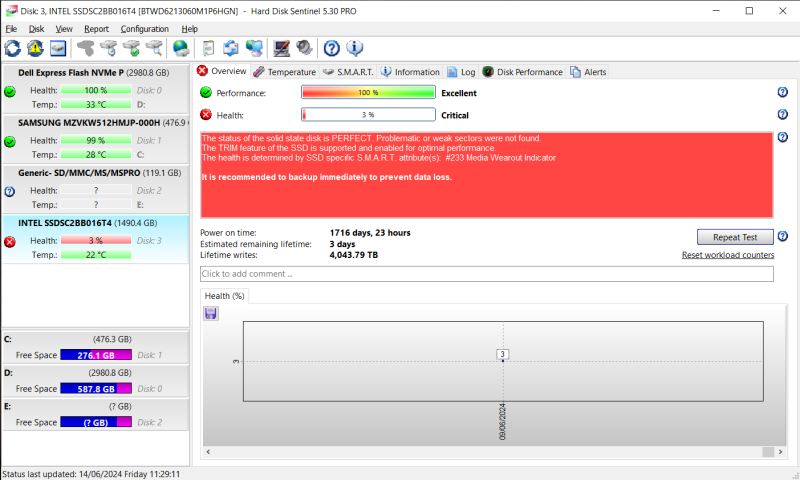The height and width of the screenshot is (480, 800).
Task: Click the floppy save icon above health chart
Action: (211, 313)
